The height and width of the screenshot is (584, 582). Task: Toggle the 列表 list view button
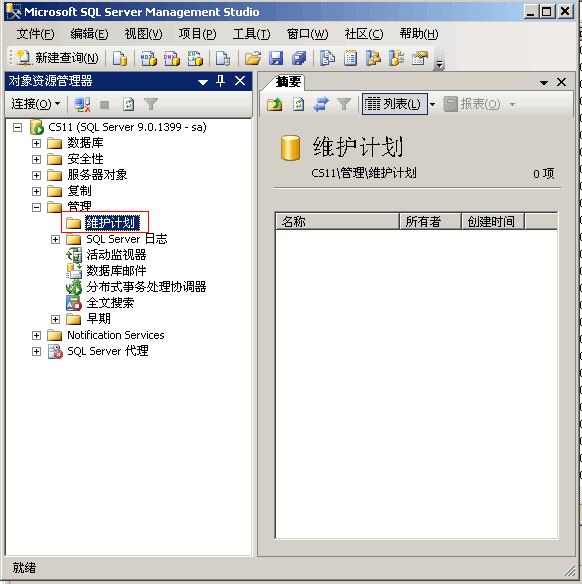(394, 104)
